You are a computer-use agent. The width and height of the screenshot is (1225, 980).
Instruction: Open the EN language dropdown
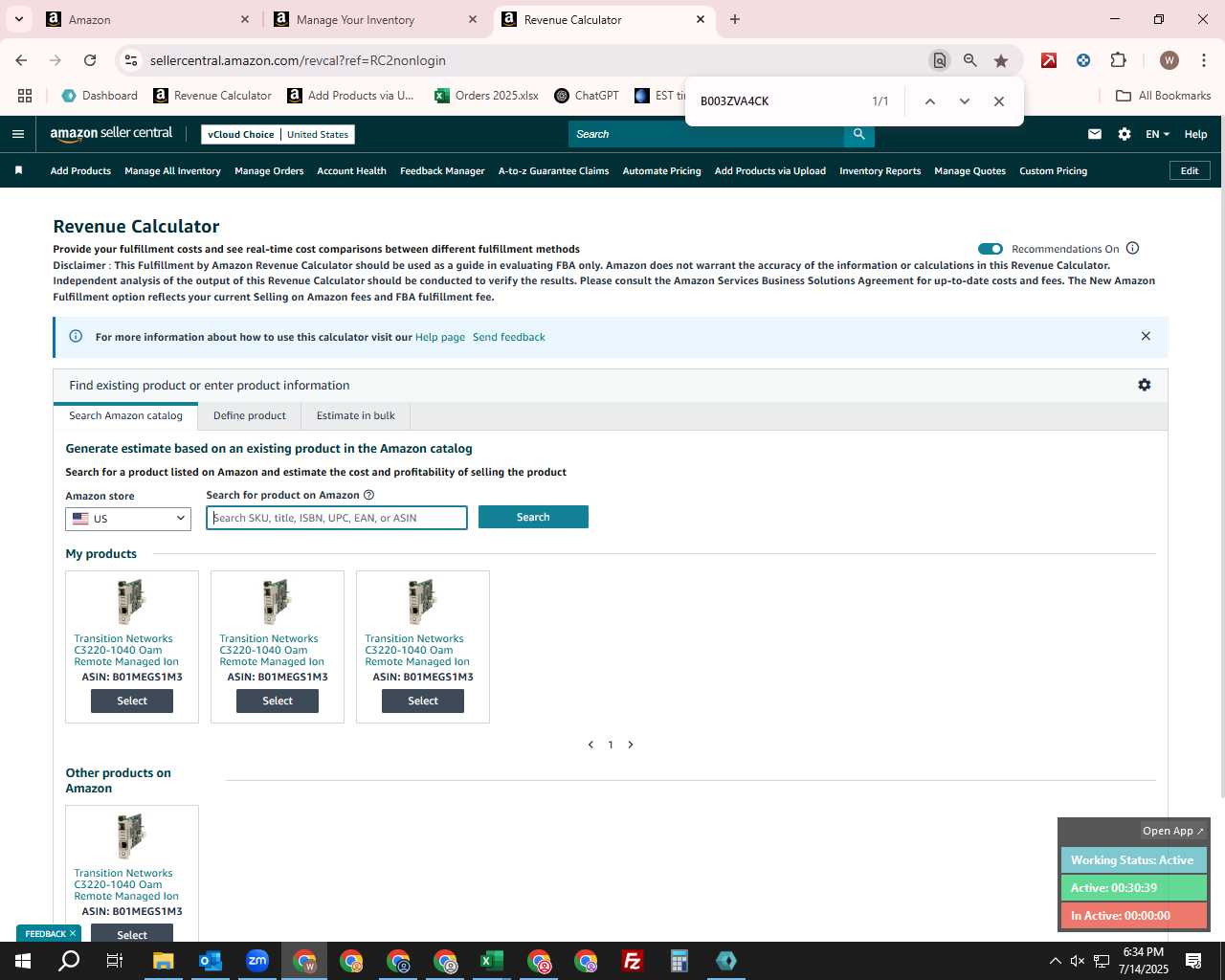[1157, 134]
